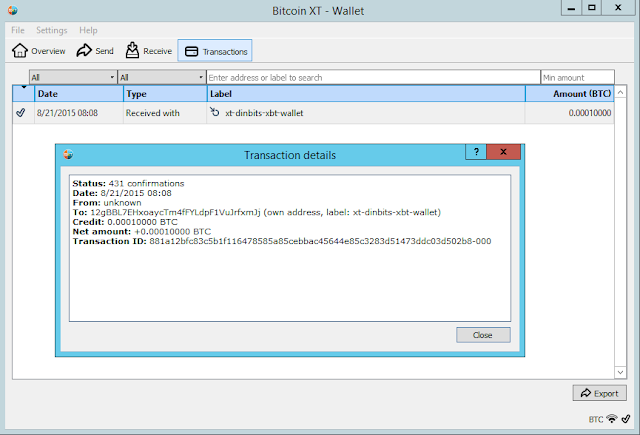Click the sort arrow in the status column header
Viewport: 640px width, 435px height.
pyautogui.click(x=24, y=87)
